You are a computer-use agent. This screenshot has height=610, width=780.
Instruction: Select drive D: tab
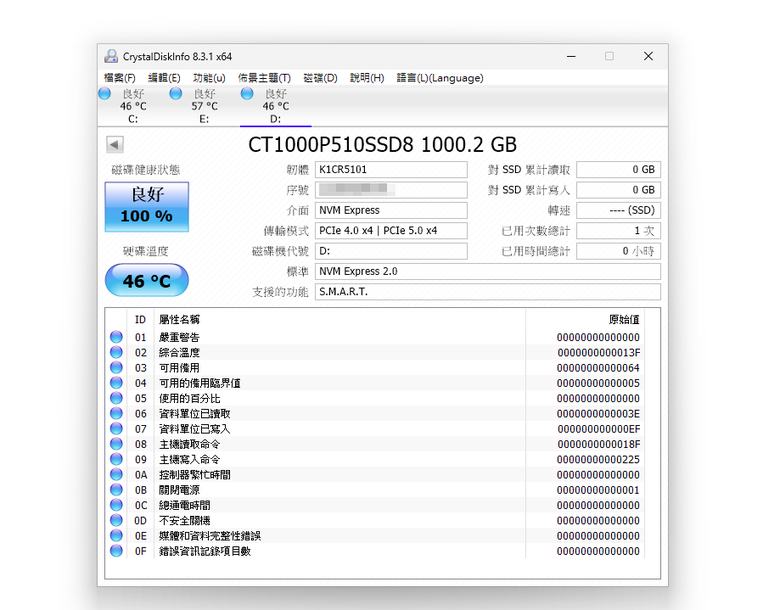tap(276, 106)
